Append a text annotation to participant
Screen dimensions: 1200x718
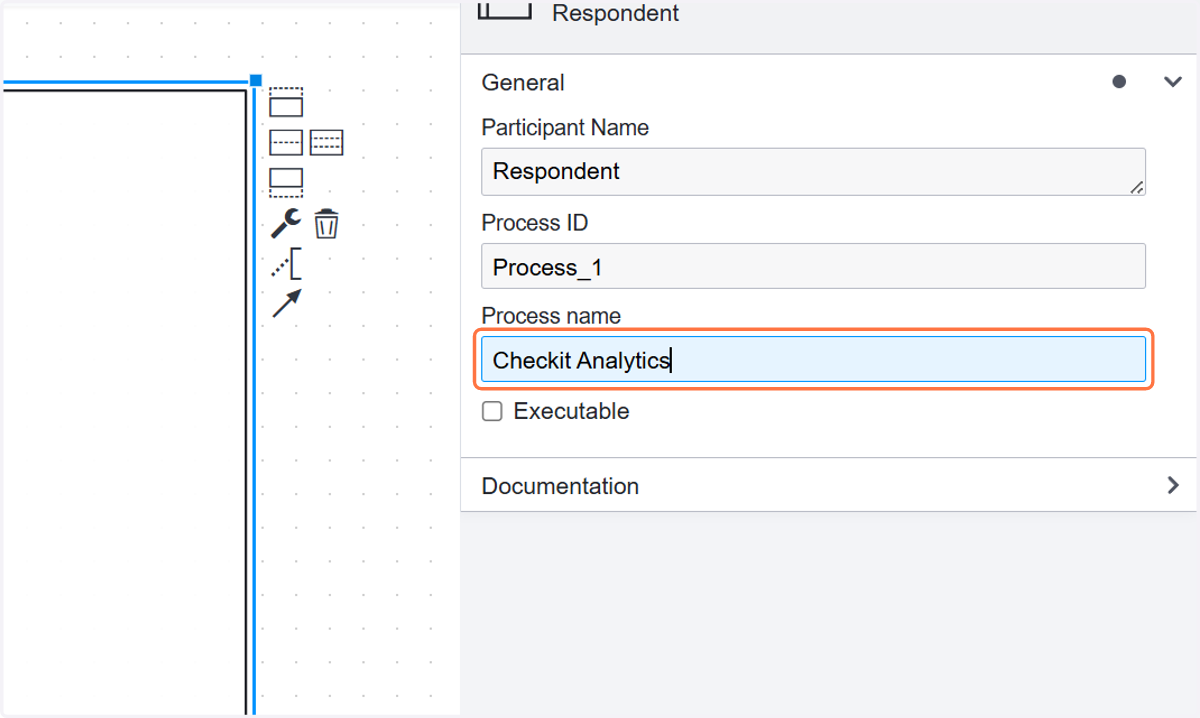click(x=286, y=265)
